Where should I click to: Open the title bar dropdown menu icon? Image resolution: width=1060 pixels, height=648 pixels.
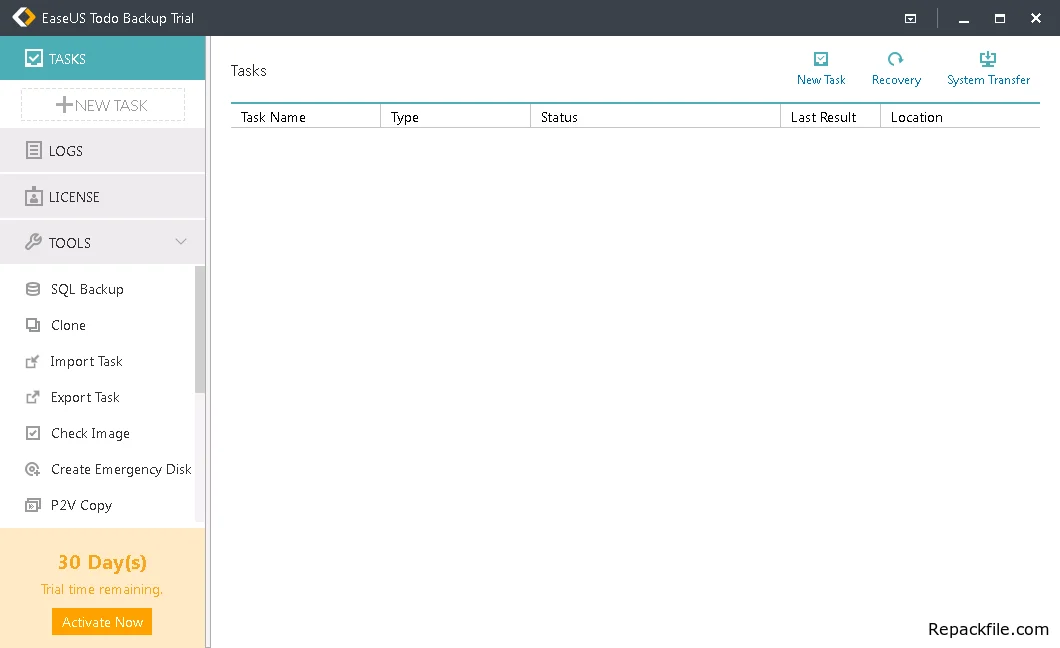911,18
